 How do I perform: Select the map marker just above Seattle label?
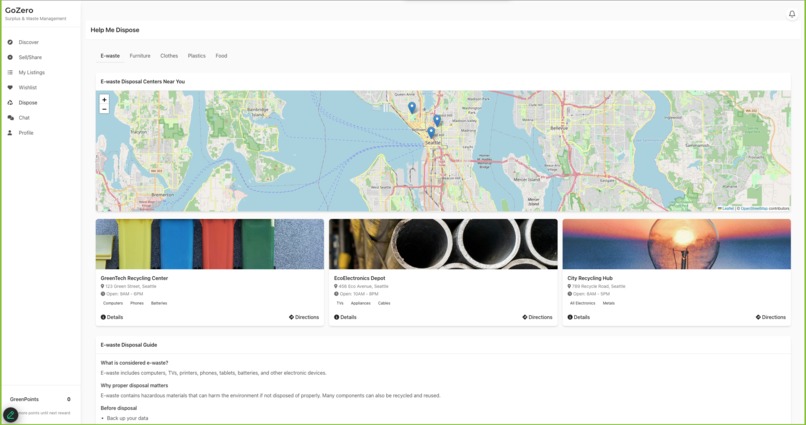(x=431, y=133)
